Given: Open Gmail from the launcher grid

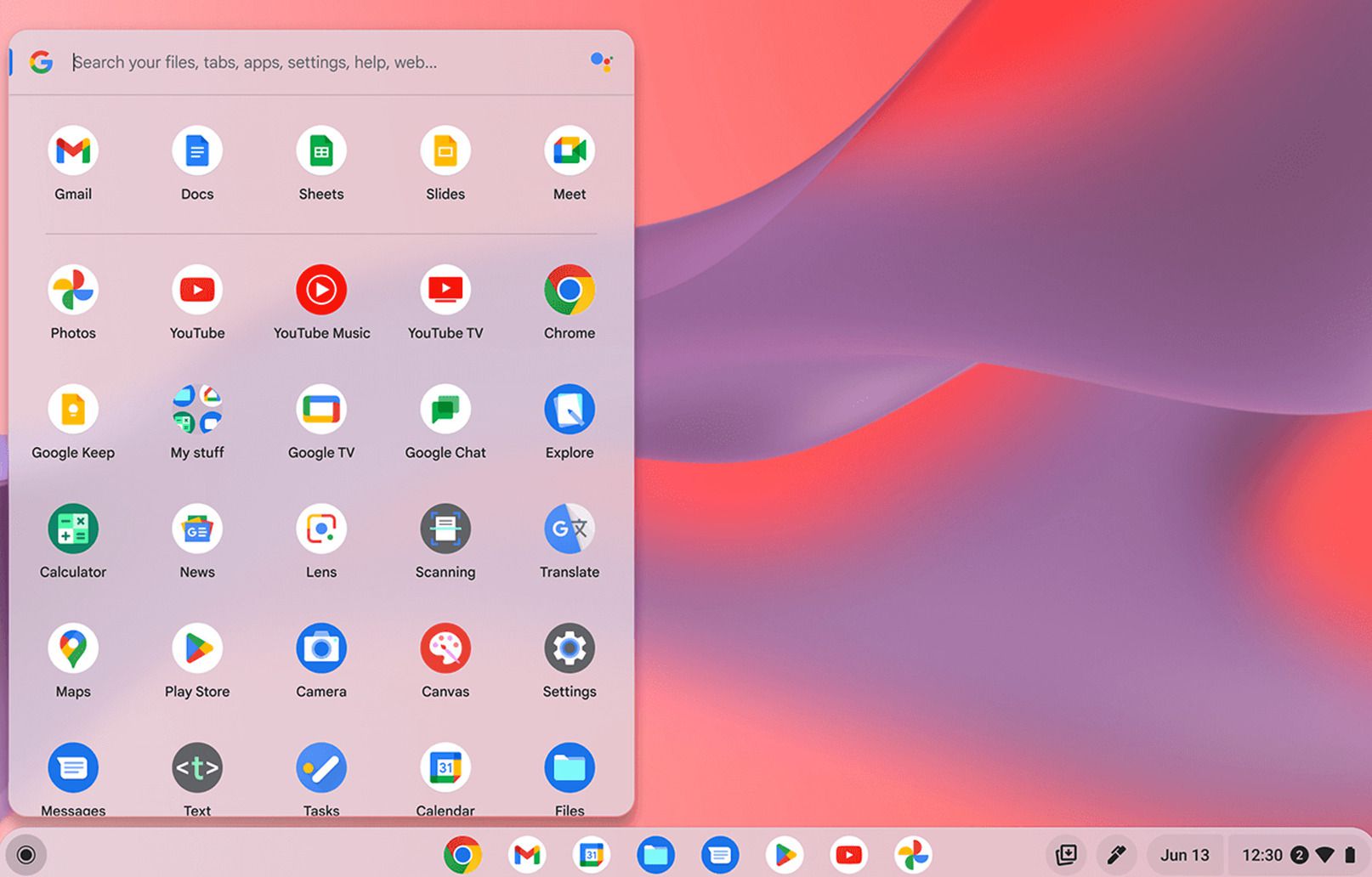Looking at the screenshot, I should pos(73,151).
